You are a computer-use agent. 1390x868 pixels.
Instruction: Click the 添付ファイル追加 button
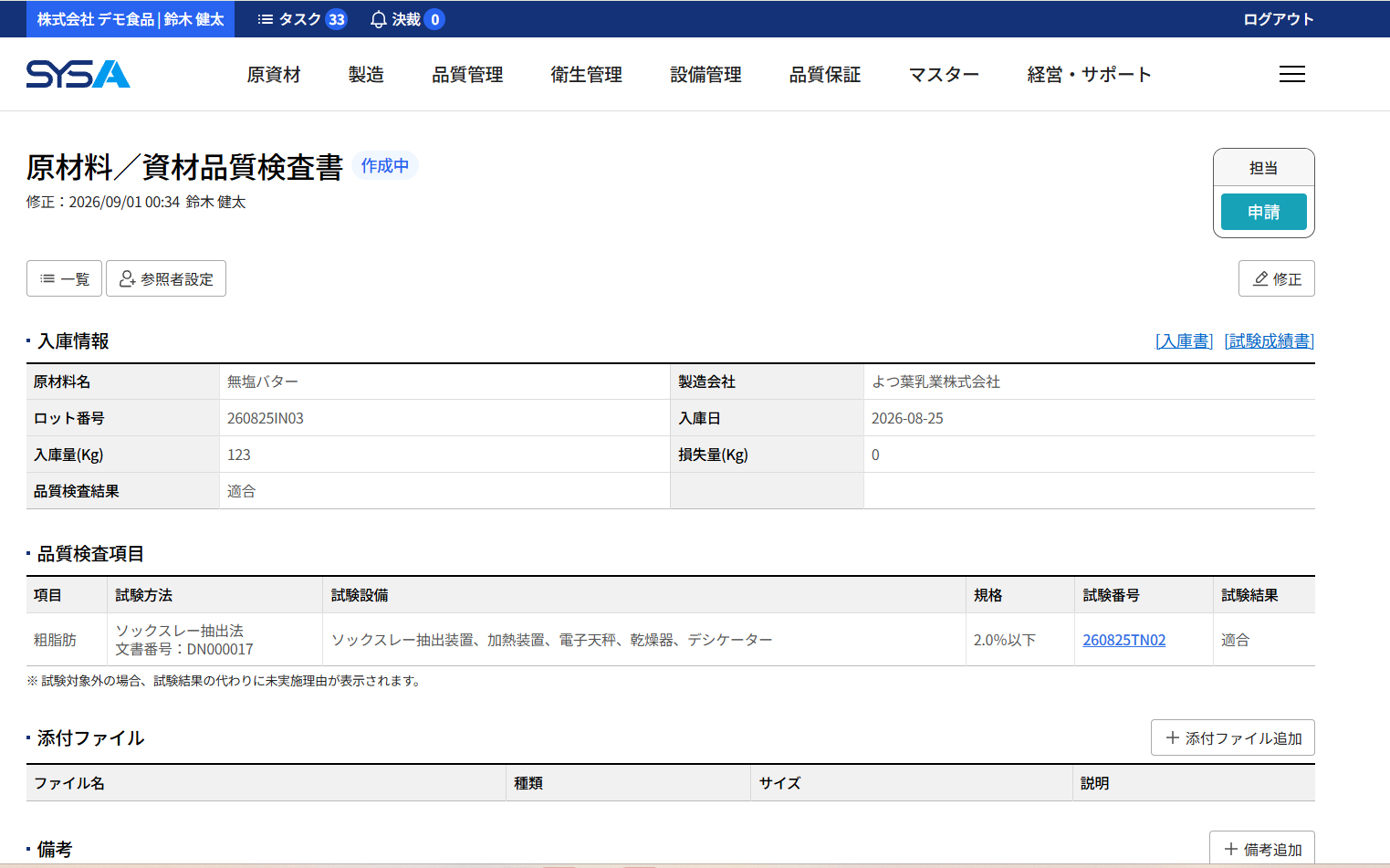pos(1233,737)
